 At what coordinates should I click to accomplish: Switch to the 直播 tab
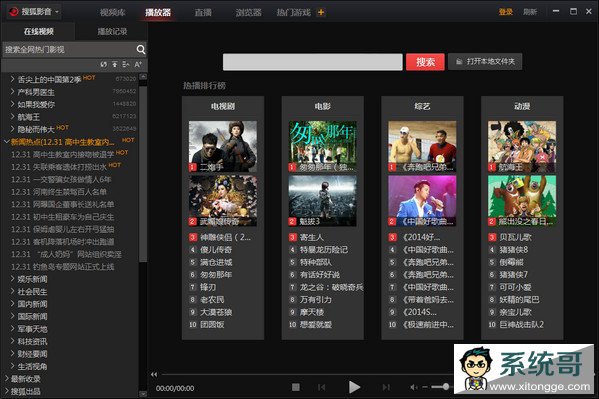[203, 13]
